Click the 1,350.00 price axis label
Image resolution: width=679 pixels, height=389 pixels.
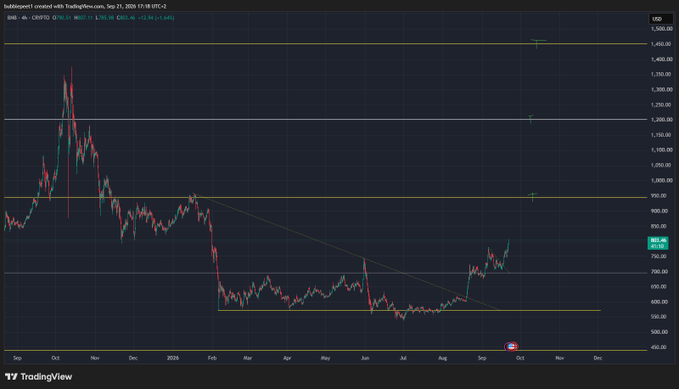click(662, 75)
